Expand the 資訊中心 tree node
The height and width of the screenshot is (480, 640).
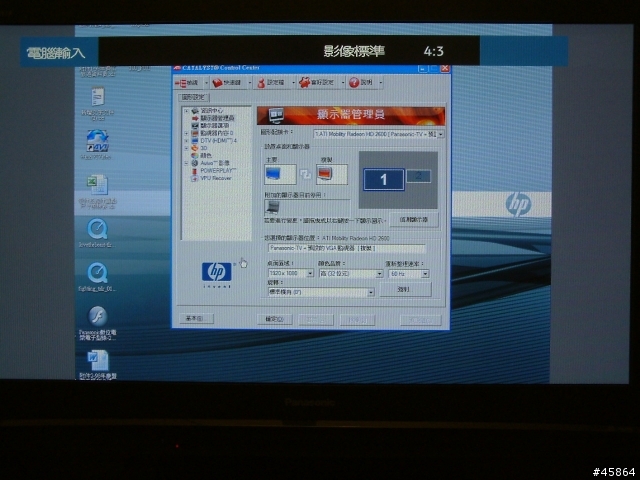tap(186, 111)
